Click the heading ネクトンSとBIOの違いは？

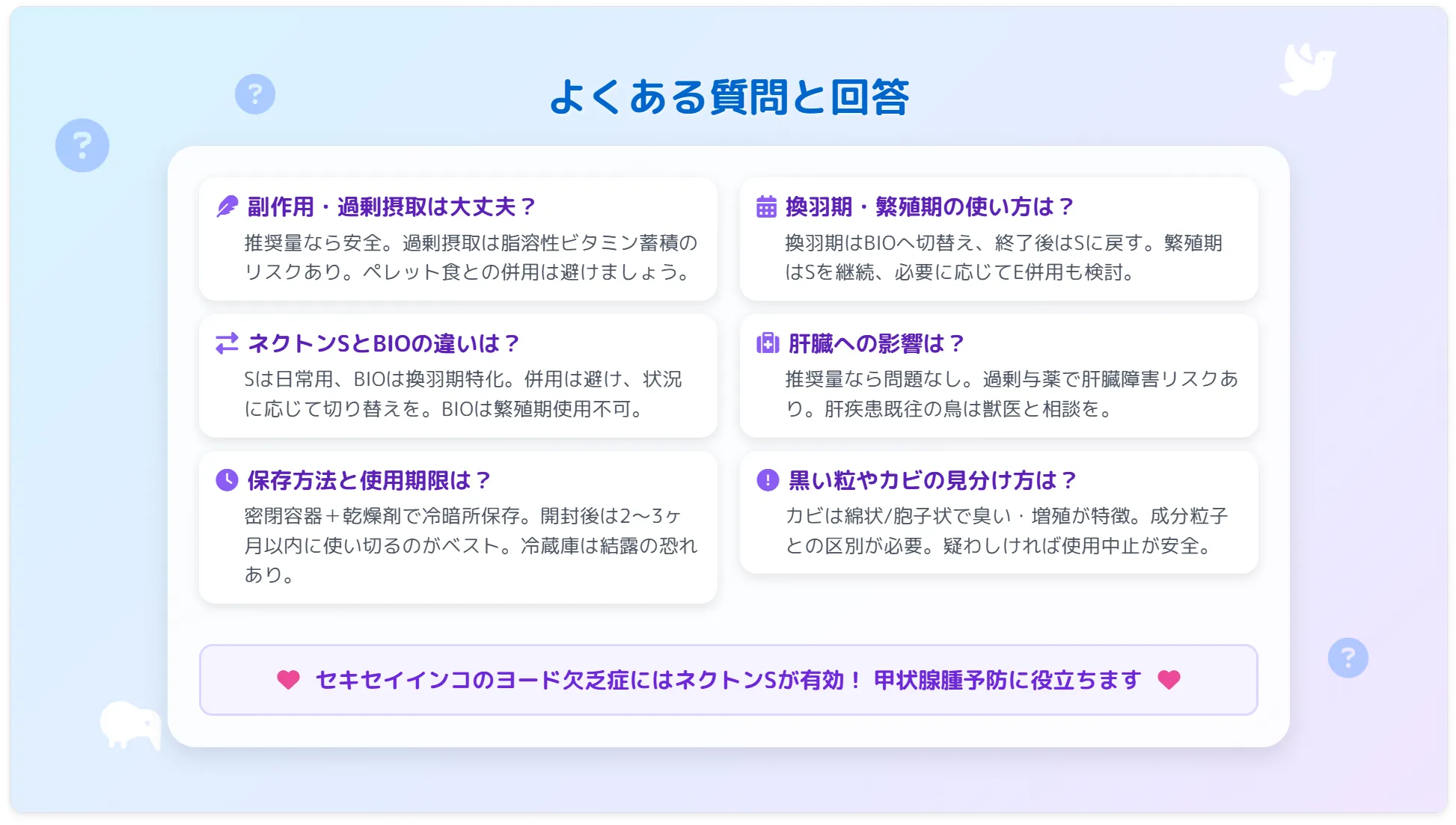[385, 343]
